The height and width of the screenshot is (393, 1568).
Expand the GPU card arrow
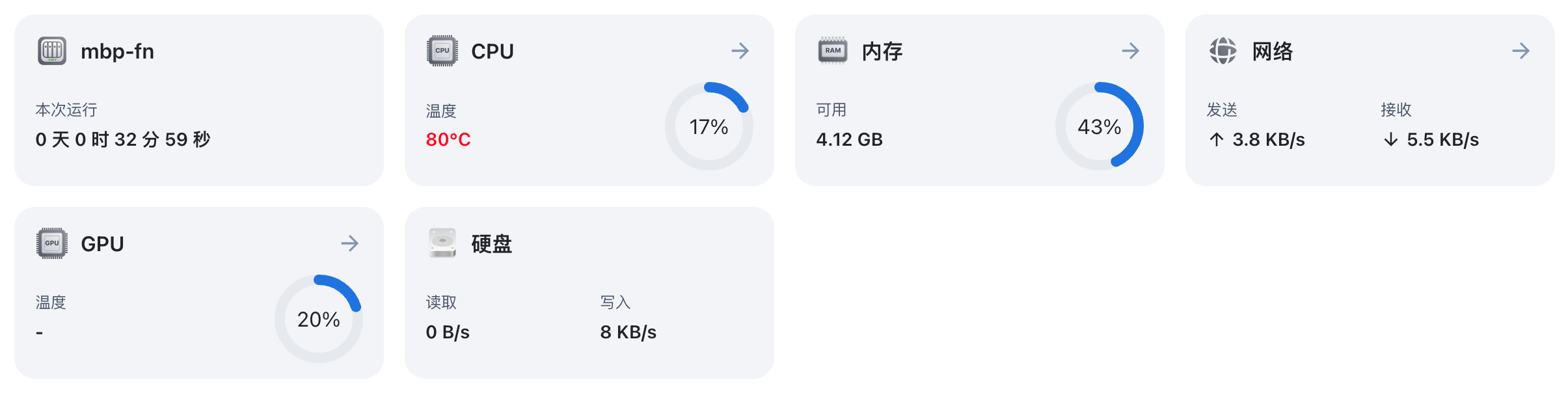[349, 243]
